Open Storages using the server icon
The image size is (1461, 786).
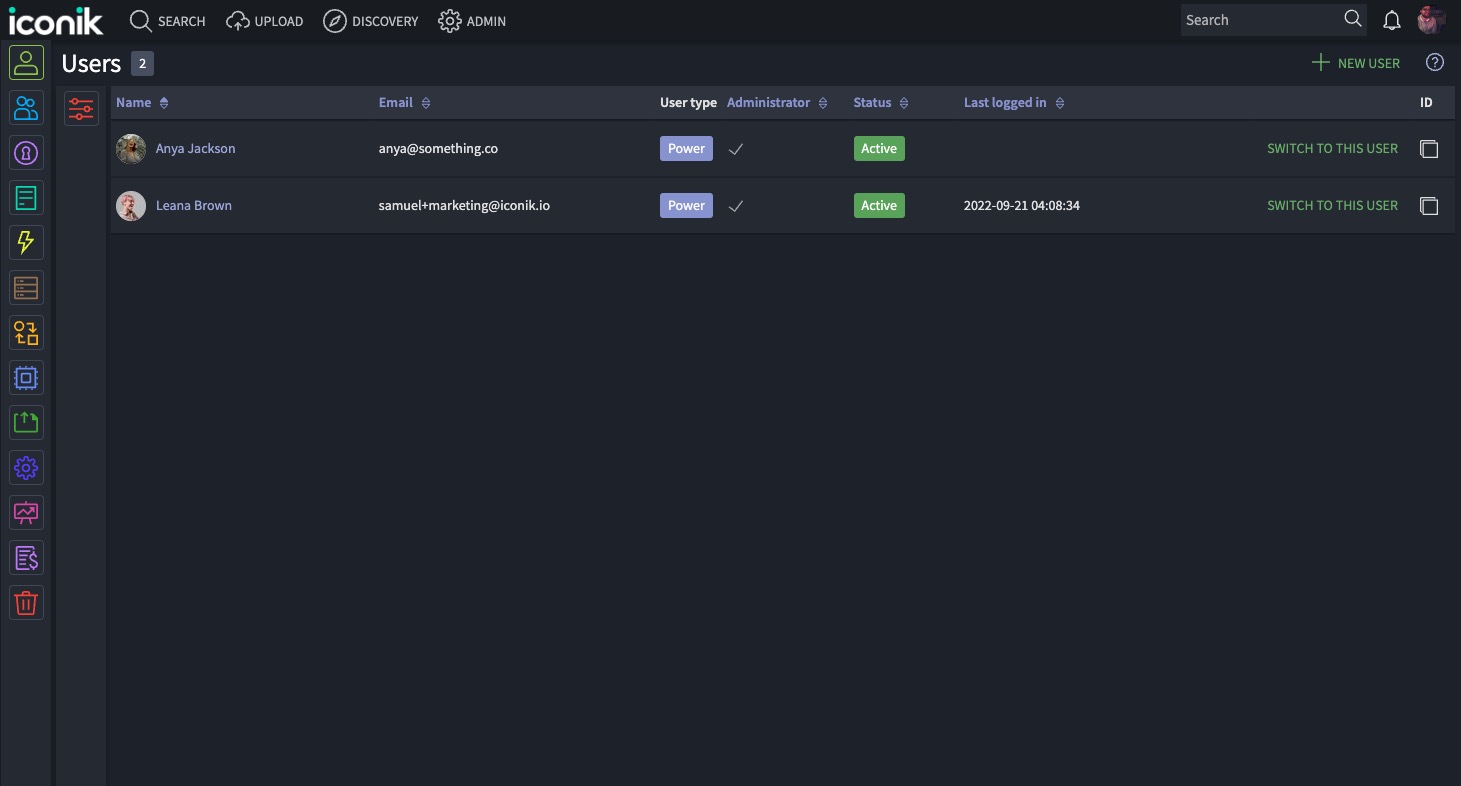(x=26, y=287)
